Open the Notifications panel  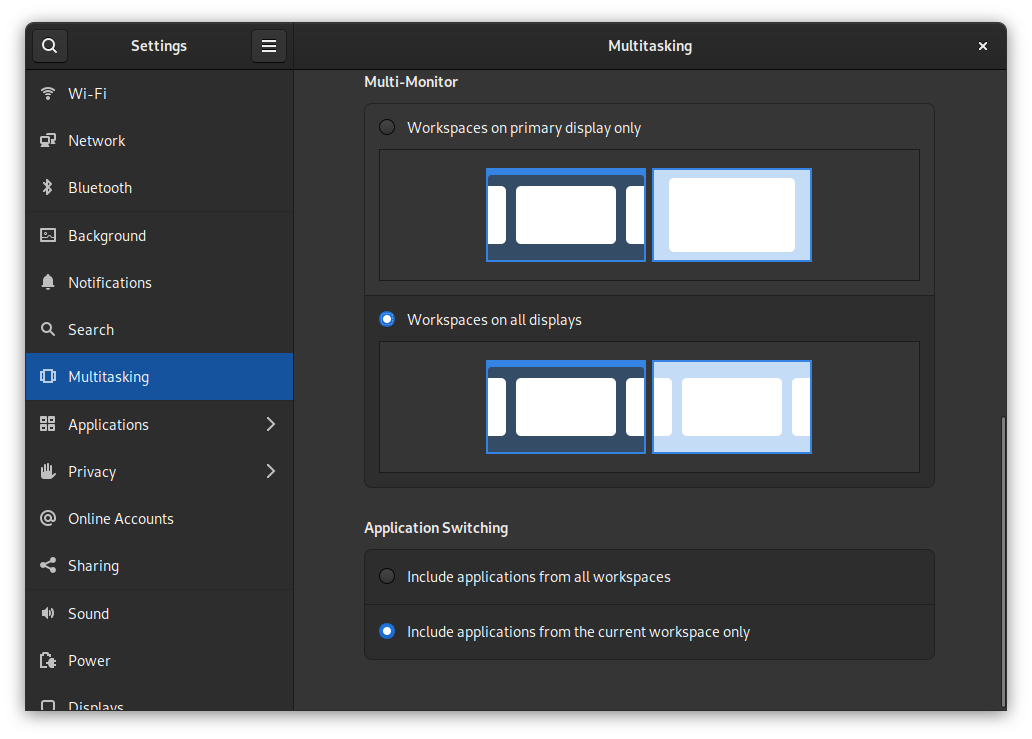click(x=159, y=282)
